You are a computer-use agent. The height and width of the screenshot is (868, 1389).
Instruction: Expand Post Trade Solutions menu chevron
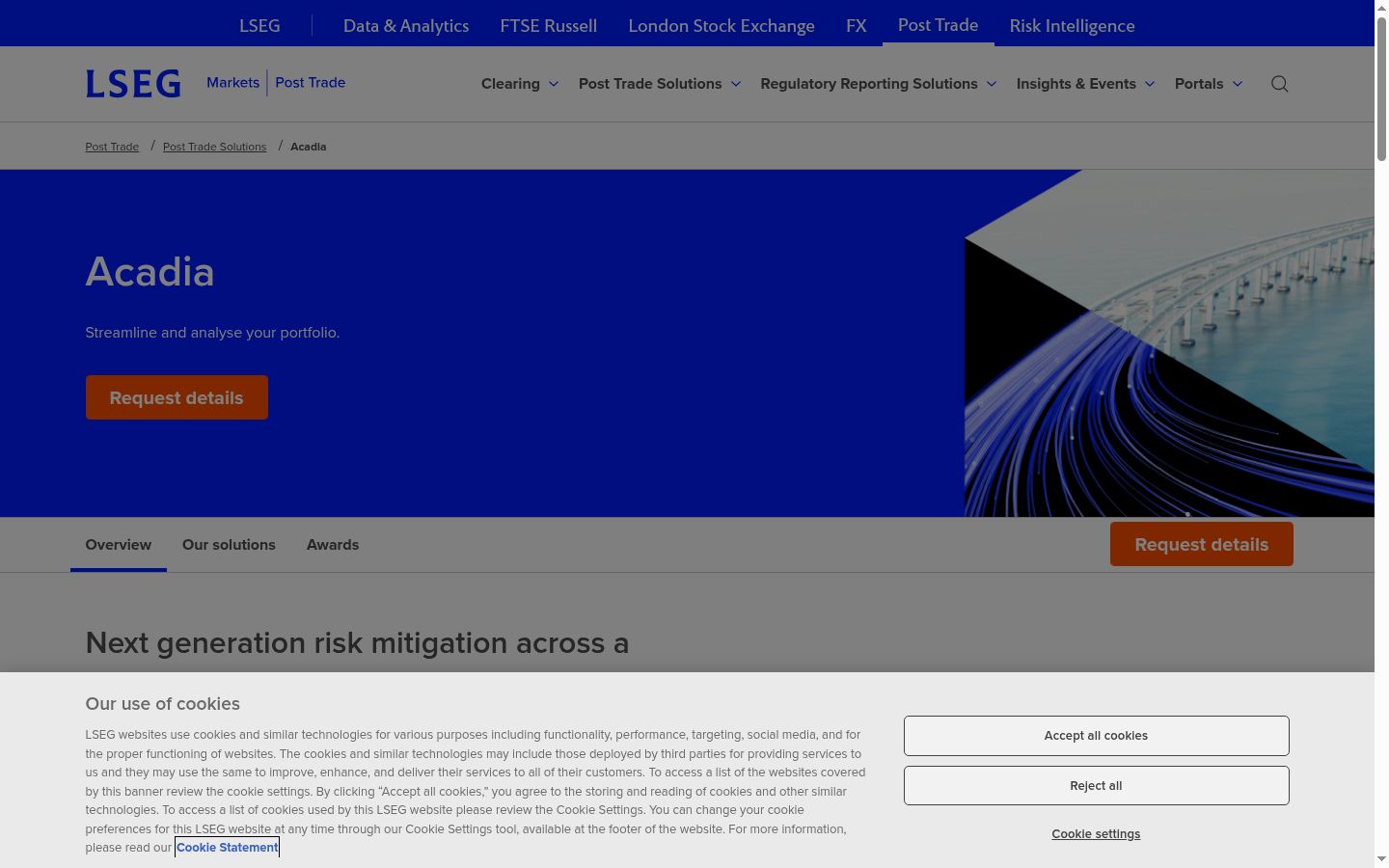point(736,84)
